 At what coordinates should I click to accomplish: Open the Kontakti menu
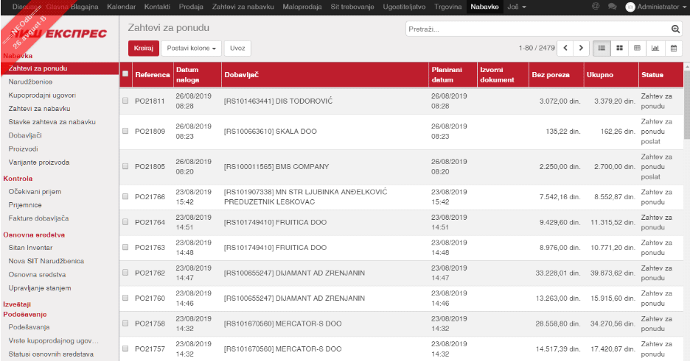(x=157, y=7)
